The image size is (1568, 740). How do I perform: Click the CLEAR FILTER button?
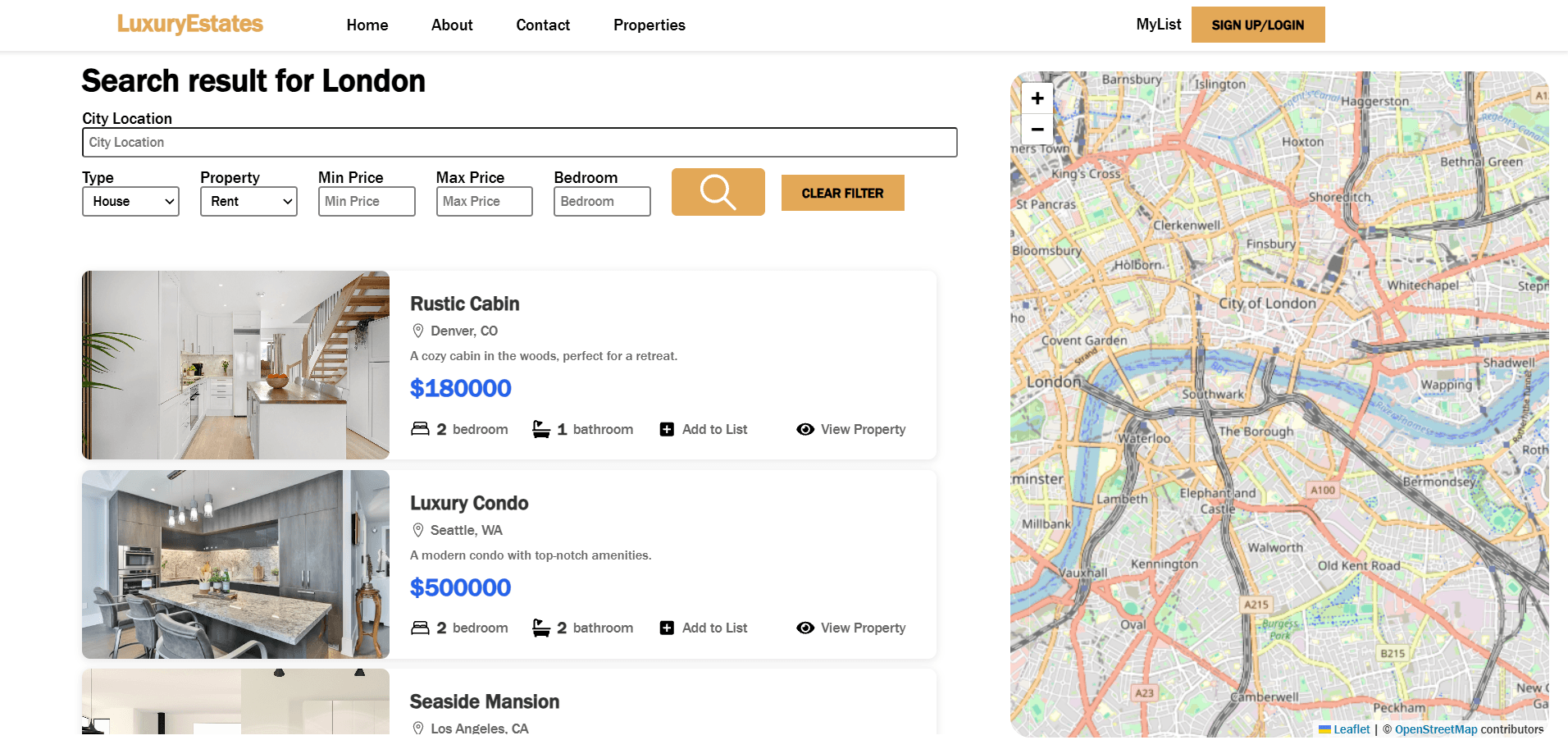tap(843, 193)
